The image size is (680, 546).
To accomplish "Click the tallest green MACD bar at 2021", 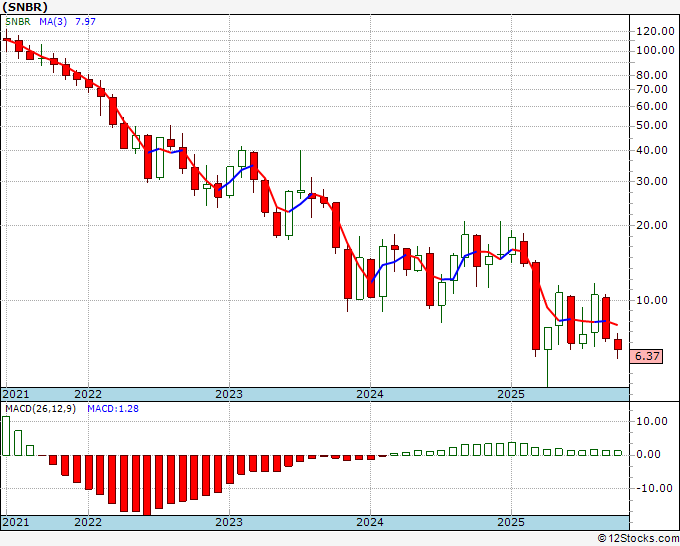I will (6, 436).
